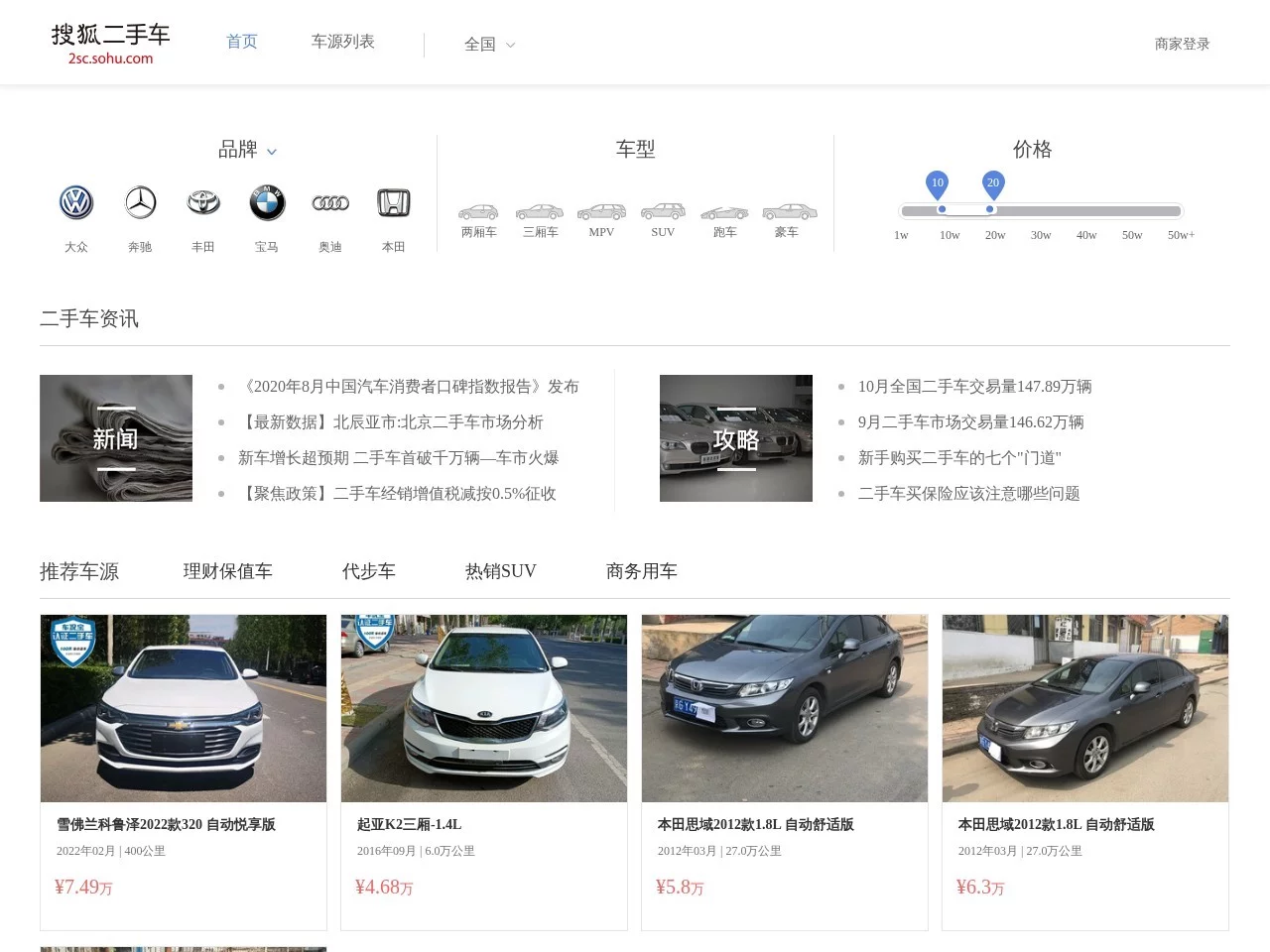The width and height of the screenshot is (1270, 952).
Task: Select the 奔驰 brand icon
Action: pos(140,202)
